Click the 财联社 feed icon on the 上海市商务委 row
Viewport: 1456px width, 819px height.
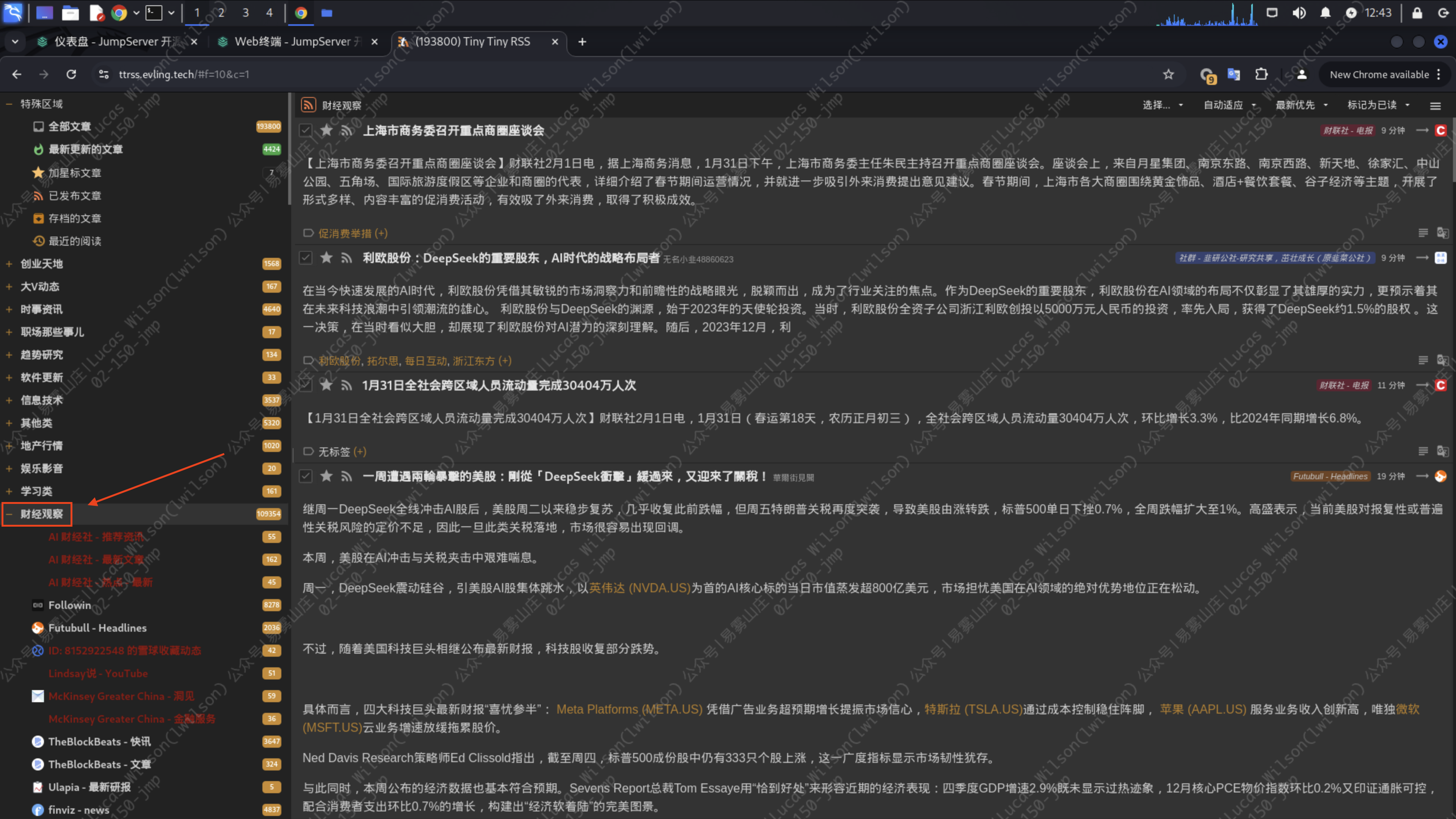coord(1441,130)
